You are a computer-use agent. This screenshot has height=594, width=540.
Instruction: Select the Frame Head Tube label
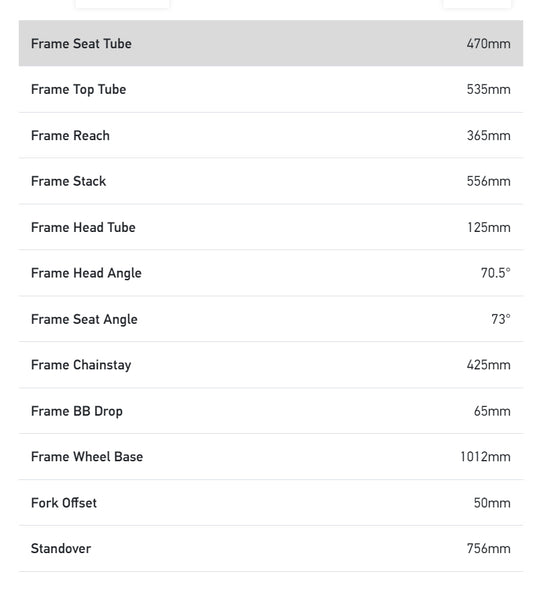coord(83,227)
